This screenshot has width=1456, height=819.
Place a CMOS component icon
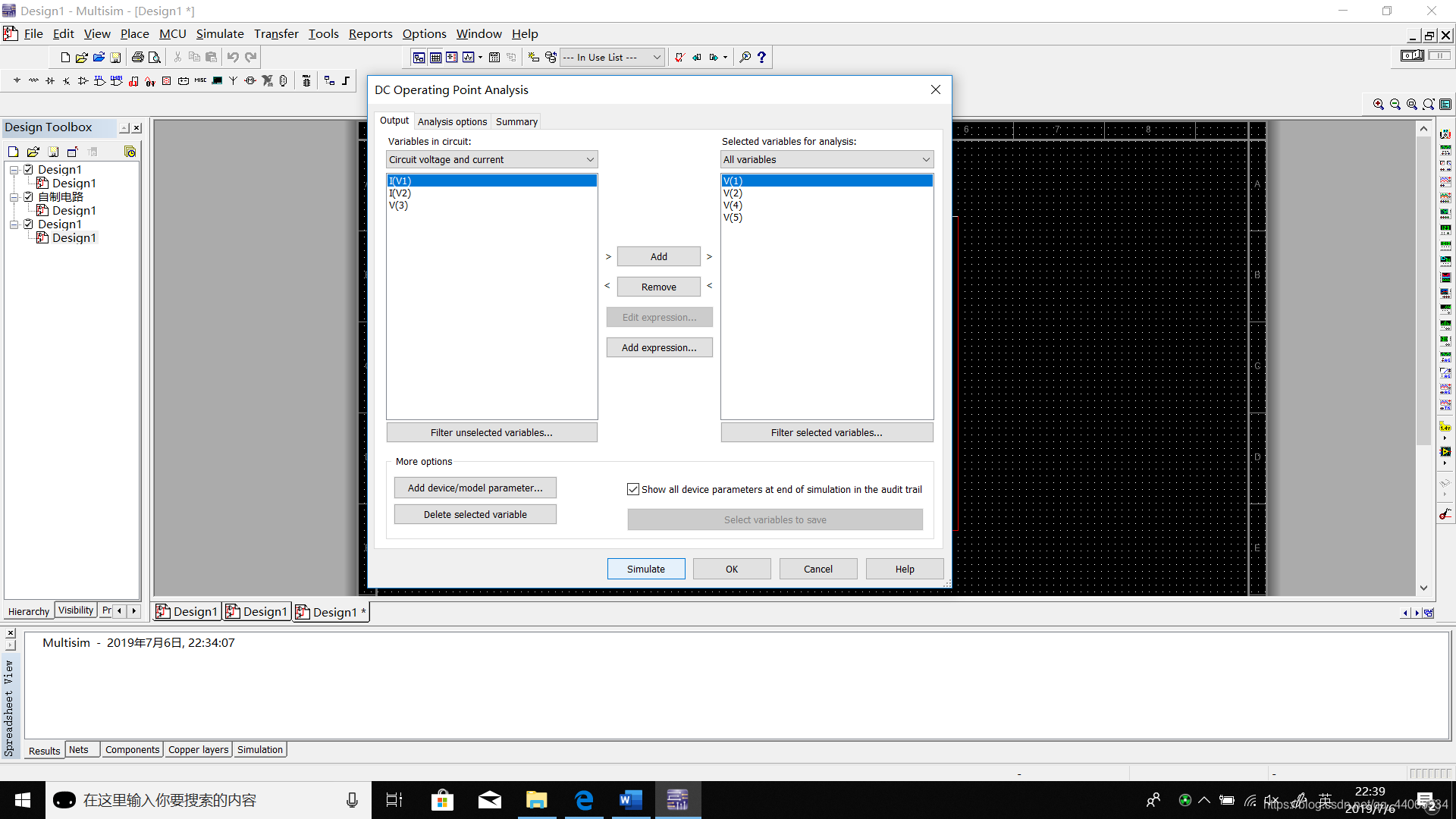[117, 80]
